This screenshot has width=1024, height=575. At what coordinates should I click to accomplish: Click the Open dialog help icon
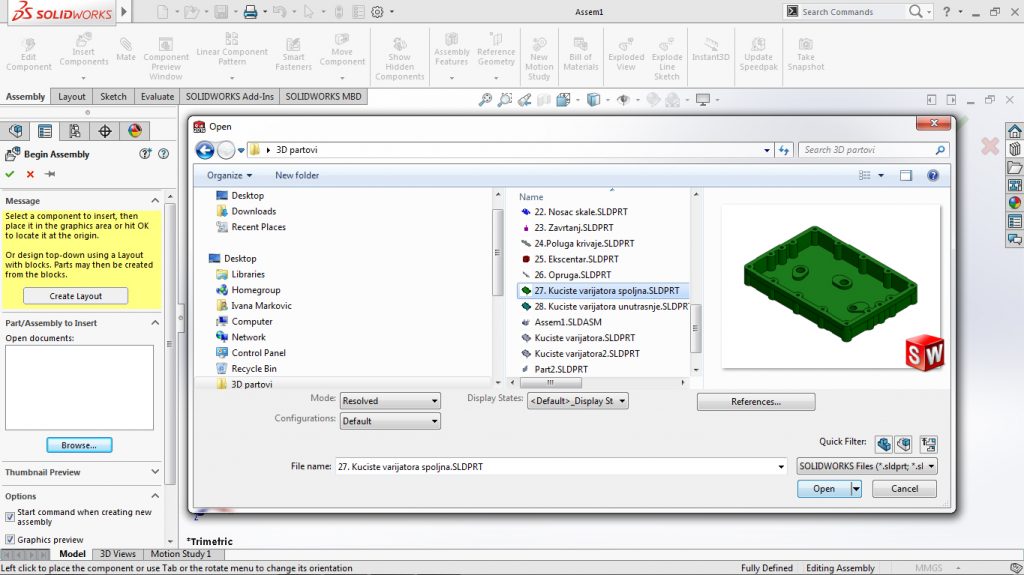(933, 175)
